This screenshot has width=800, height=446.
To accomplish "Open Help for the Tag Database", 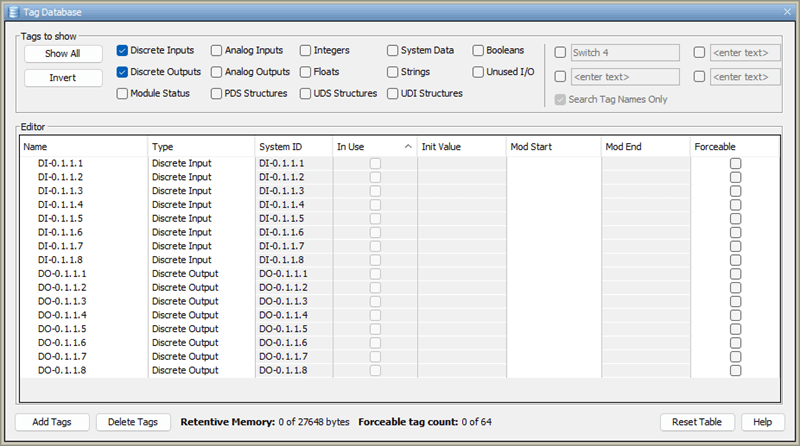I will pyautogui.click(x=762, y=422).
